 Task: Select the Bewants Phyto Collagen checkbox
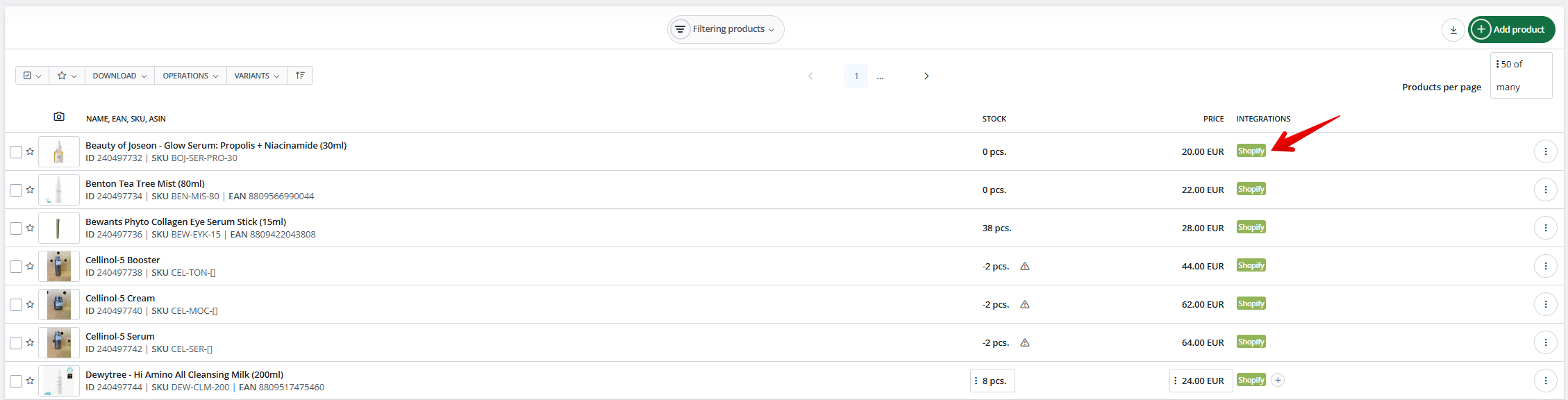tap(16, 228)
